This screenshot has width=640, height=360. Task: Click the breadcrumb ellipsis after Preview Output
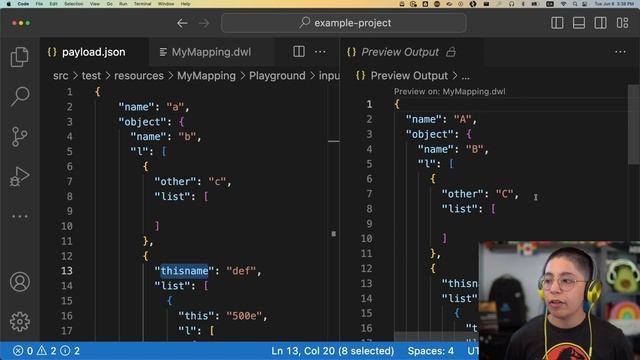point(465,76)
